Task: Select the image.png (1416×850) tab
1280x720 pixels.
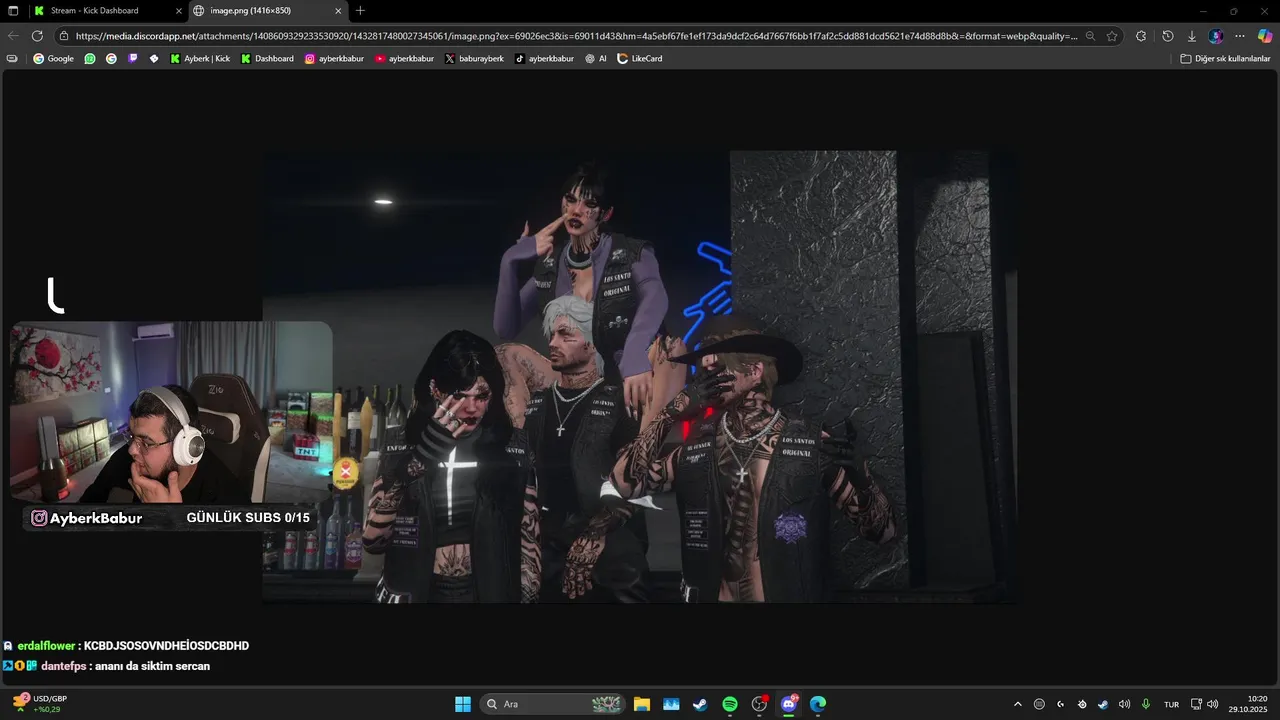Action: pos(267,11)
